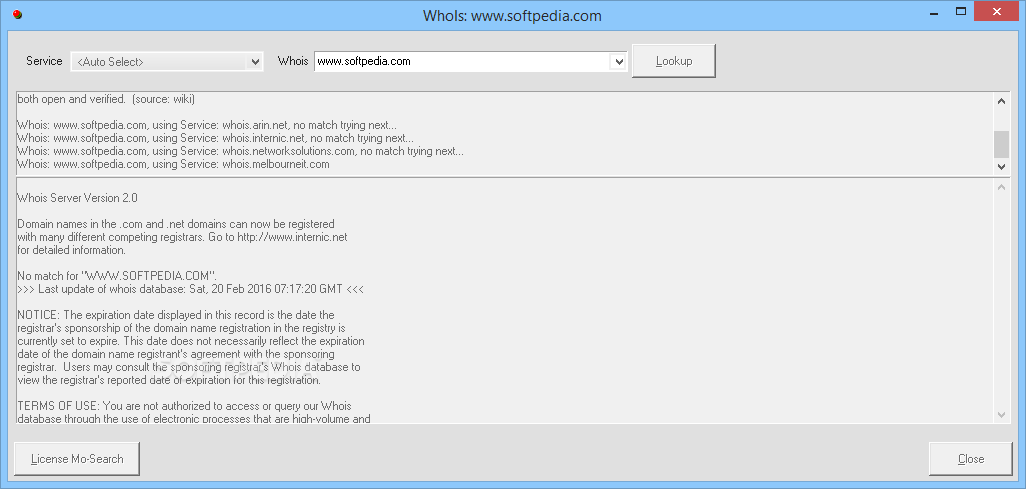
Task: Click the 'Last update of whois database' line
Action: (x=190, y=289)
